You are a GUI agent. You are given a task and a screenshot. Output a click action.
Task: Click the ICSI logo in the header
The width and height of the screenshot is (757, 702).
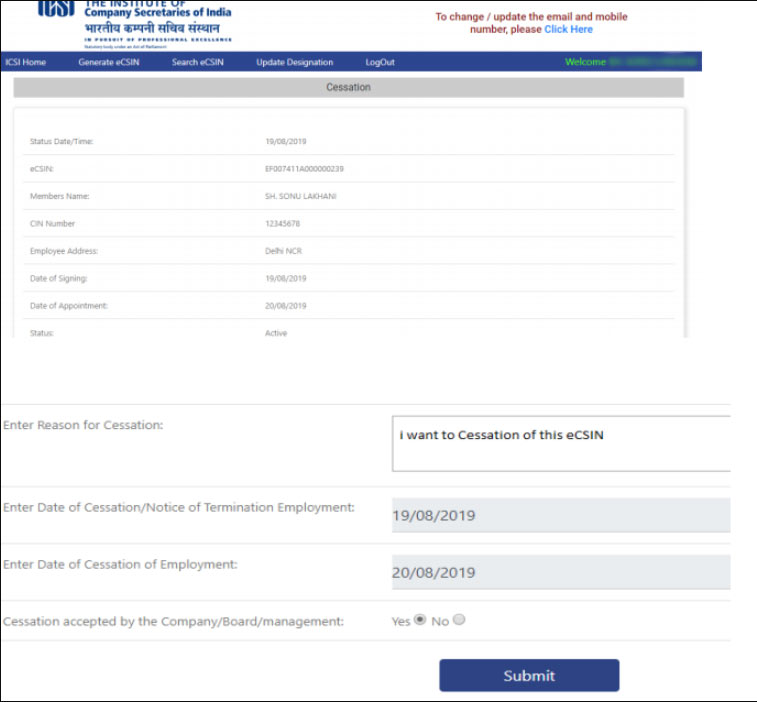click(57, 12)
